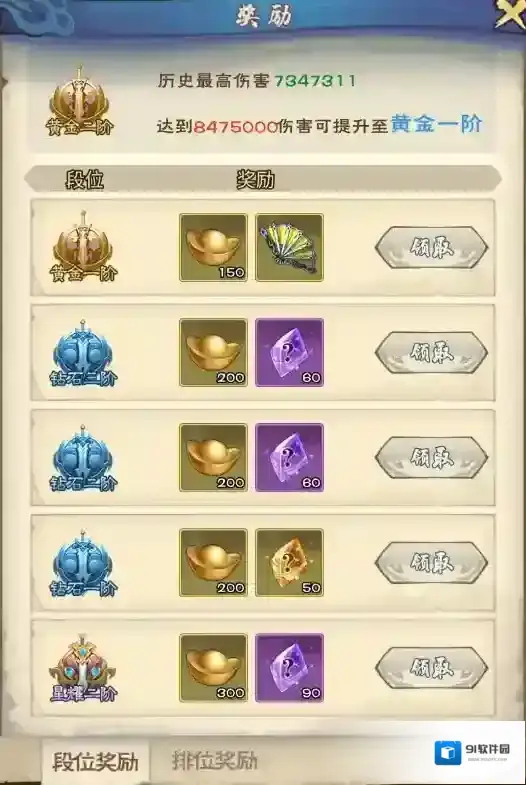Image resolution: width=526 pixels, height=785 pixels.
Task: Select the gold ingot reward showing 300
Action: click(x=213, y=668)
